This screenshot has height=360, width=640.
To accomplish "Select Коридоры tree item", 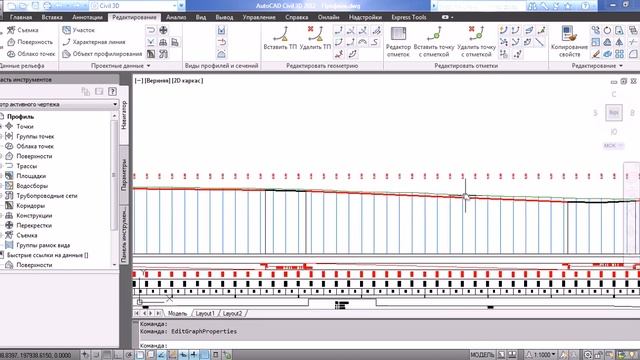I will point(30,206).
